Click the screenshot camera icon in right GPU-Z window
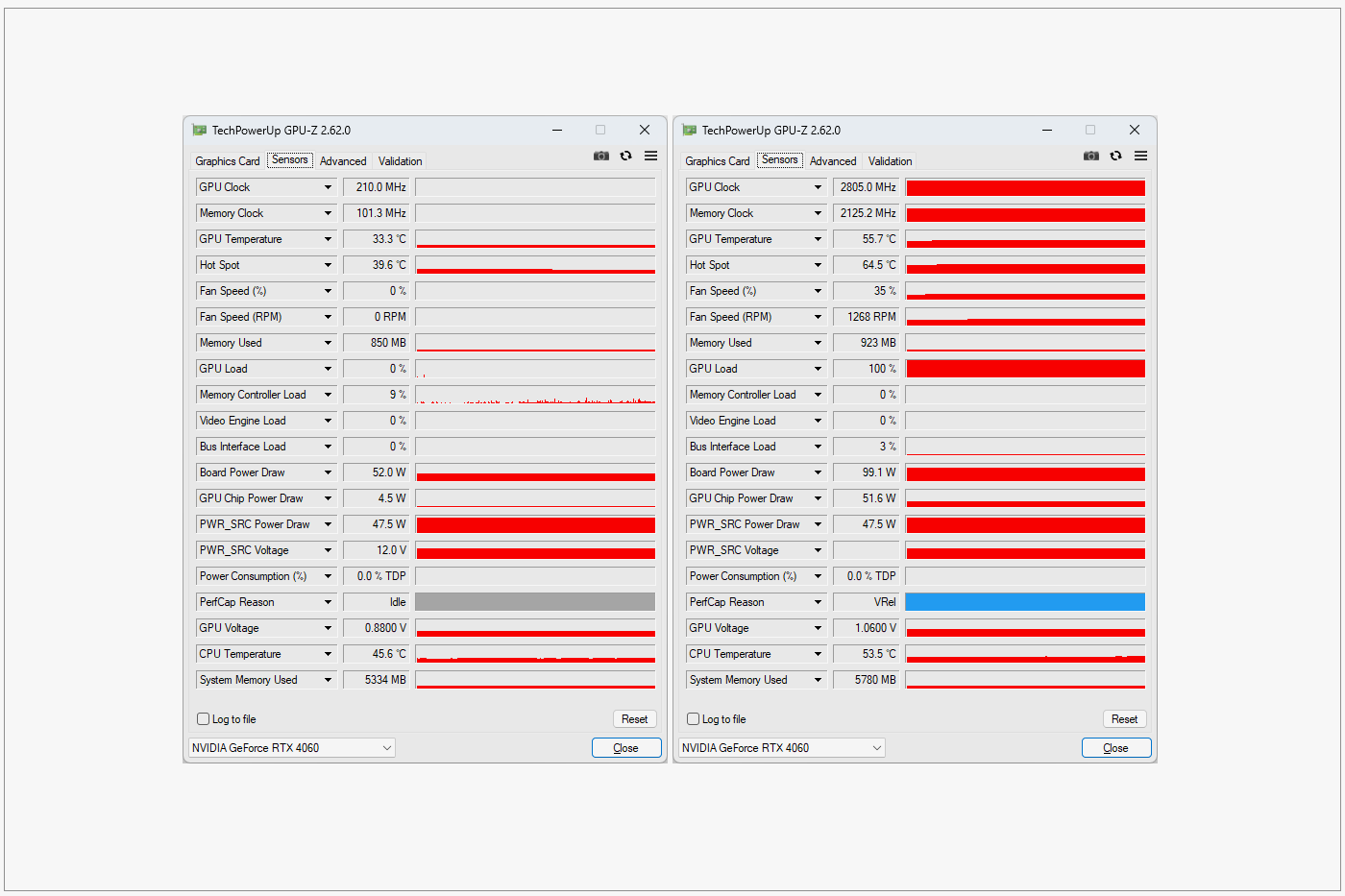The height and width of the screenshot is (896, 1345). [x=1091, y=156]
